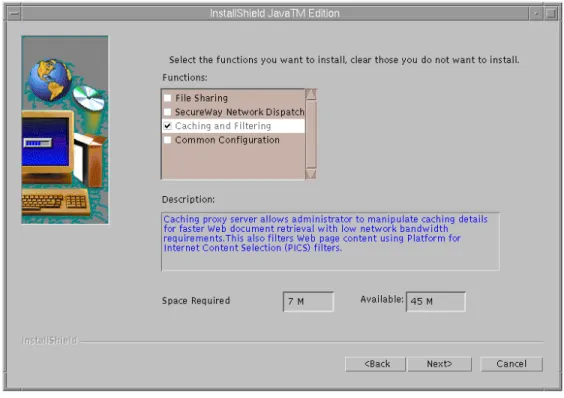The width and height of the screenshot is (564, 398).
Task: Proceed with the Next button
Action: [x=440, y=364]
